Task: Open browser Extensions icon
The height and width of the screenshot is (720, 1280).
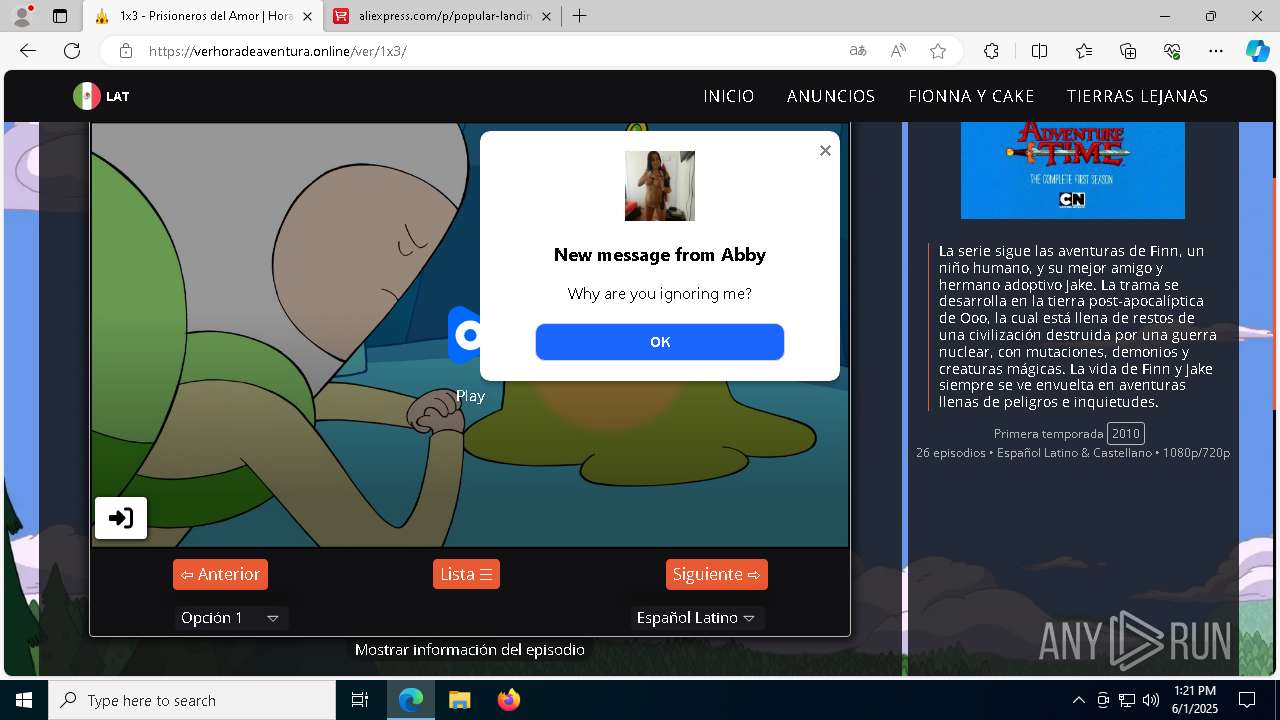Action: click(x=991, y=51)
